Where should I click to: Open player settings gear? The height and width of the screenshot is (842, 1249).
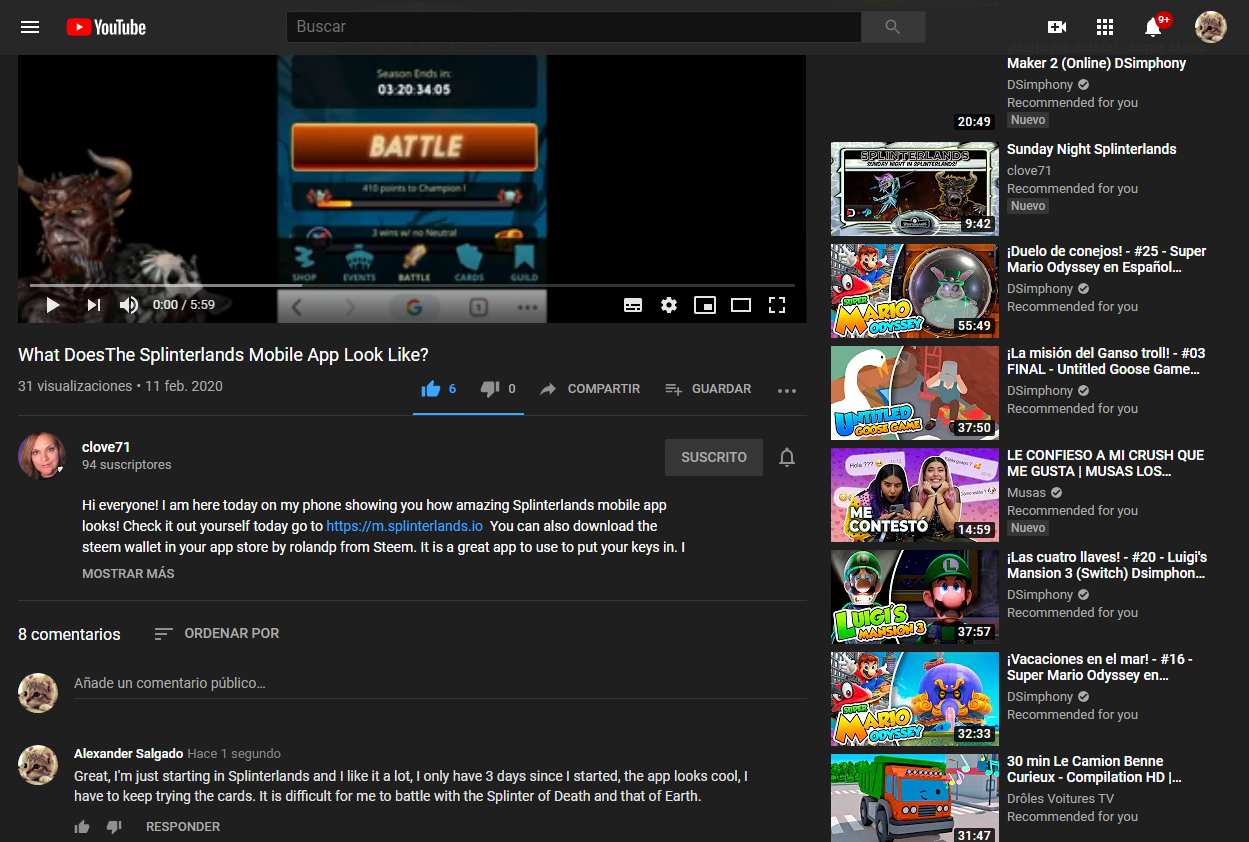pos(669,305)
